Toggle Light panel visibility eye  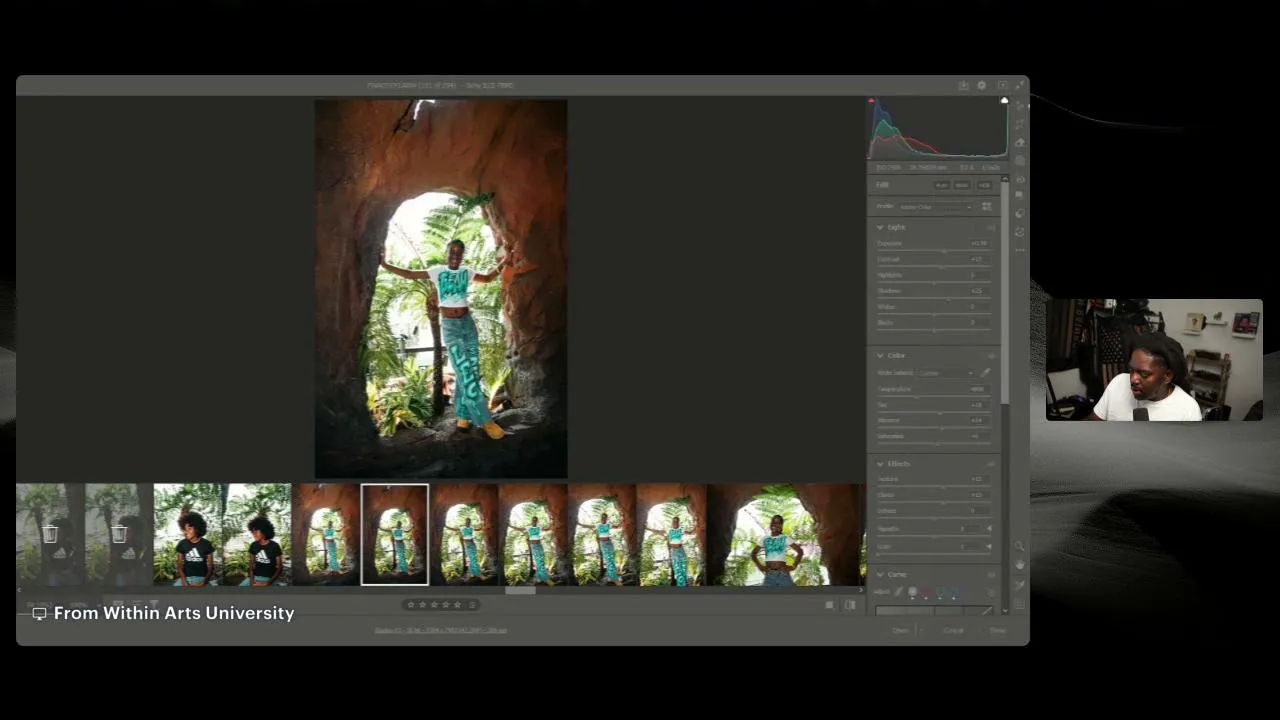[992, 227]
